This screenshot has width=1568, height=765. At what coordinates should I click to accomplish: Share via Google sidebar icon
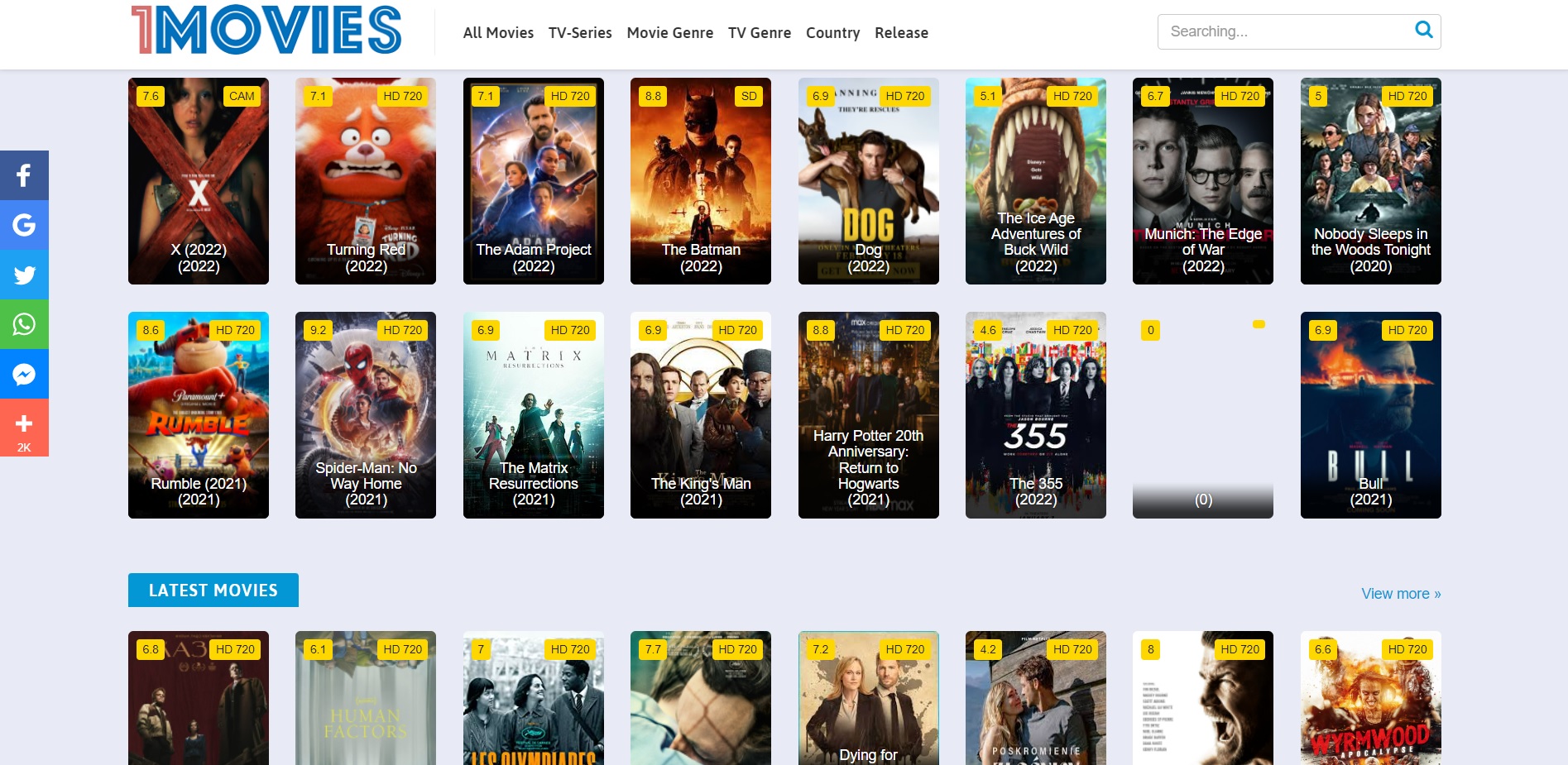coord(24,225)
